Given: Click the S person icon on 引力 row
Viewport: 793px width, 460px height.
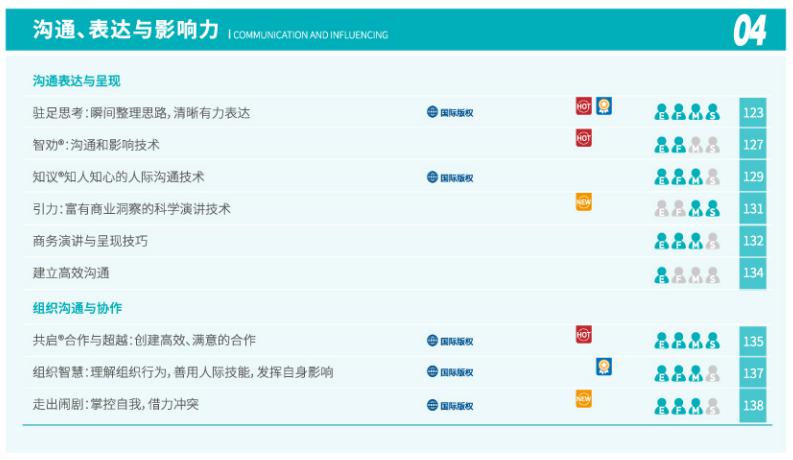Looking at the screenshot, I should point(713,209).
